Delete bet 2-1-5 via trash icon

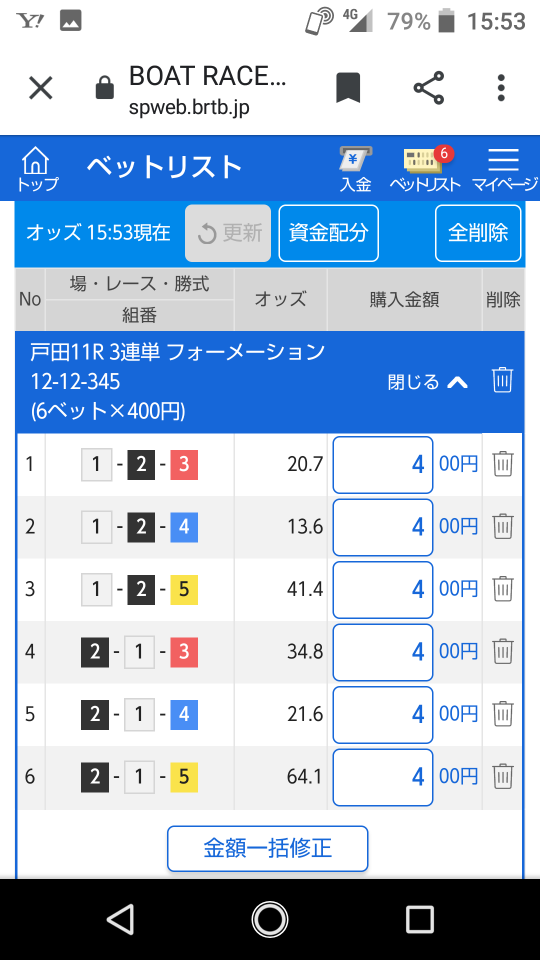503,776
